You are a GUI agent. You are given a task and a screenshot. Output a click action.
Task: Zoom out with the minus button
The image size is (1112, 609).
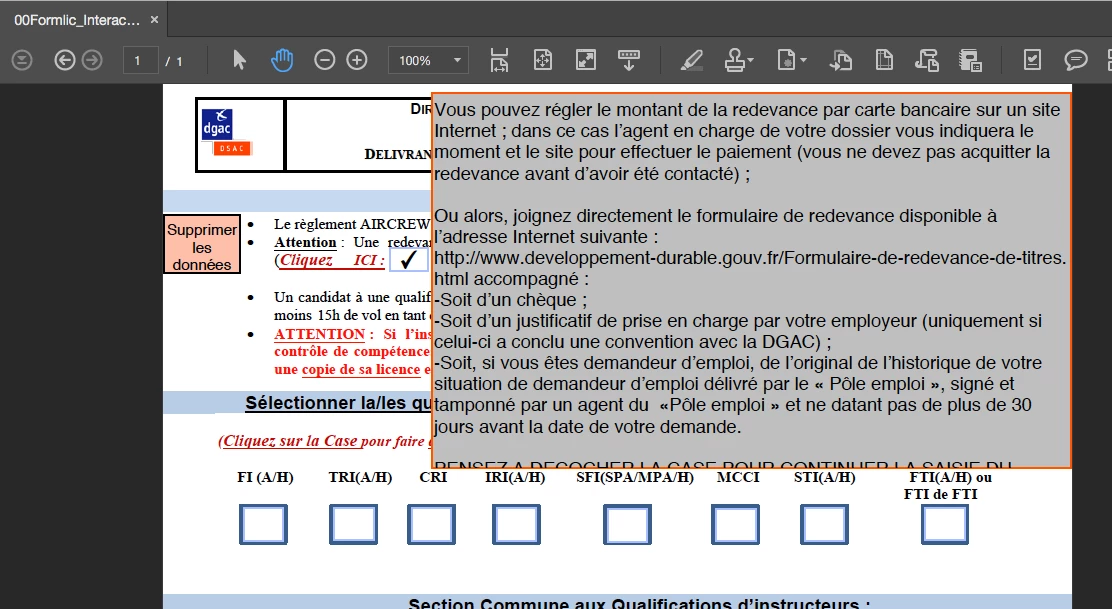point(324,60)
